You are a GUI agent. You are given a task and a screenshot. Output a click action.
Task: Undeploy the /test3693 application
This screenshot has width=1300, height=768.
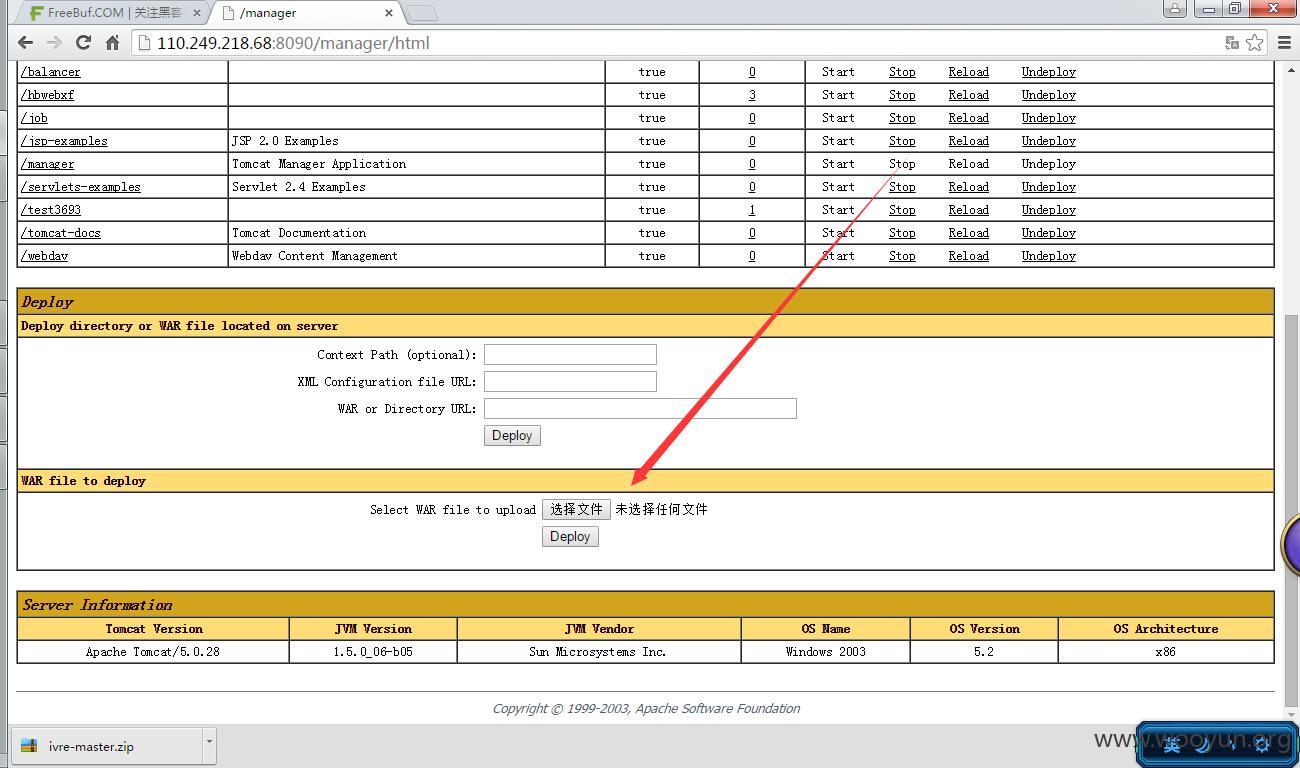coord(1049,210)
